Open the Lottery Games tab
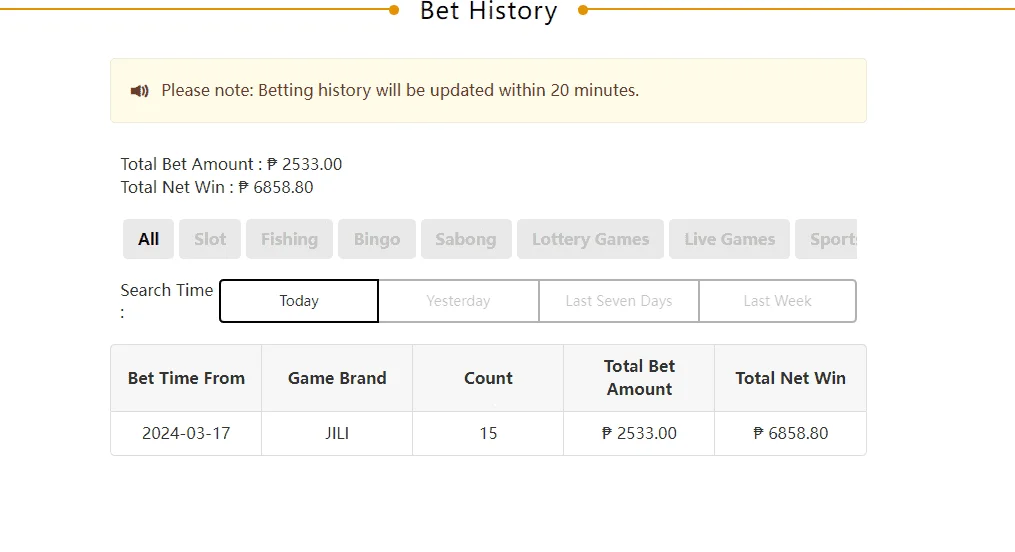The width and height of the screenshot is (1015, 552). tap(590, 239)
